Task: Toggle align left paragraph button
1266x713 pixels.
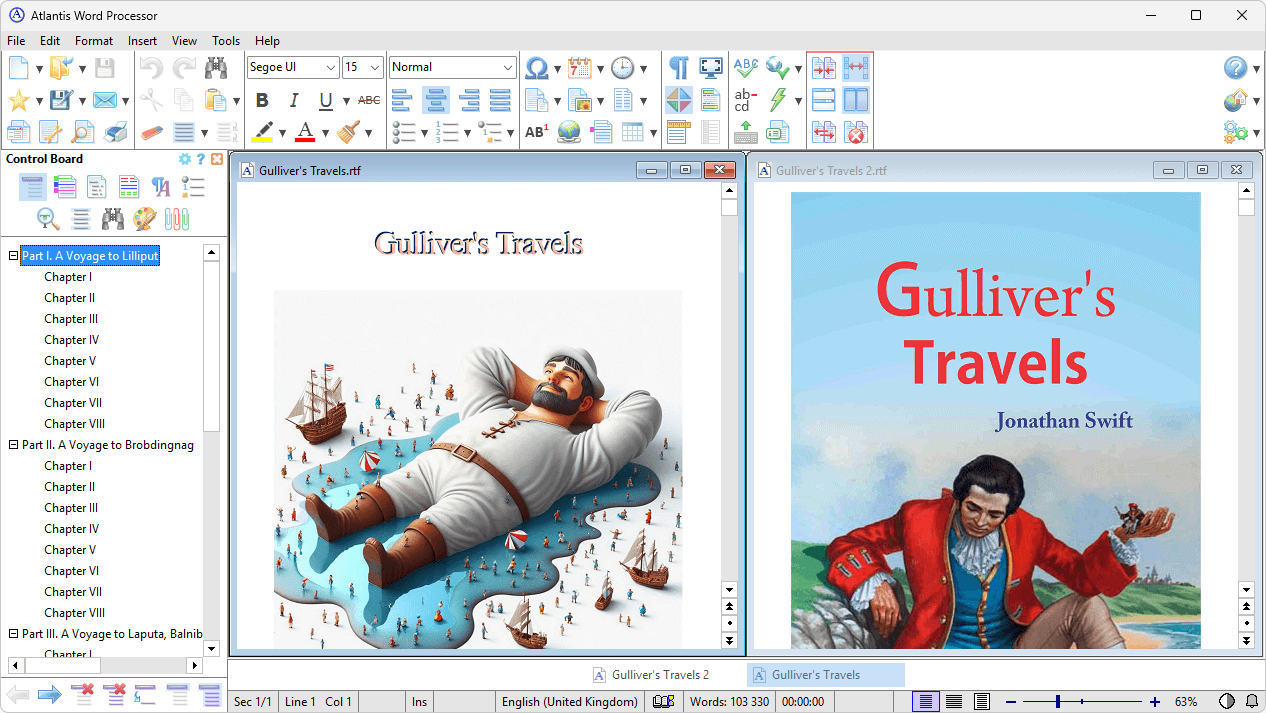Action: 402,100
